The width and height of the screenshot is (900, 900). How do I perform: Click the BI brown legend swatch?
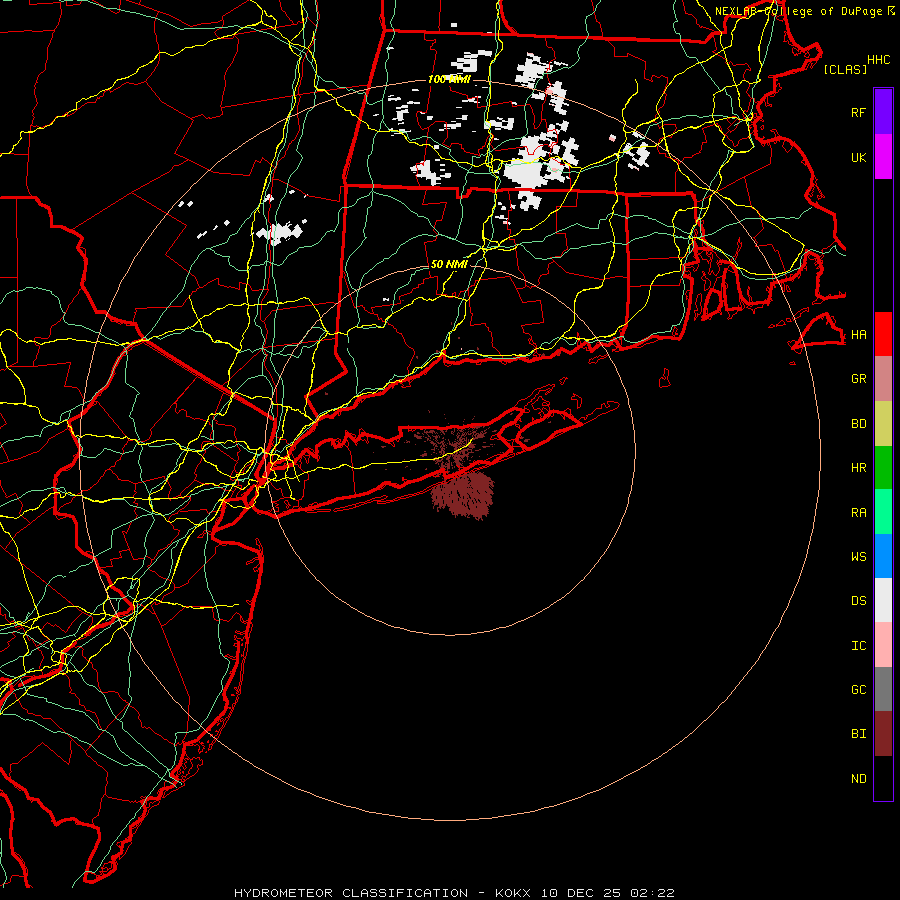883,734
